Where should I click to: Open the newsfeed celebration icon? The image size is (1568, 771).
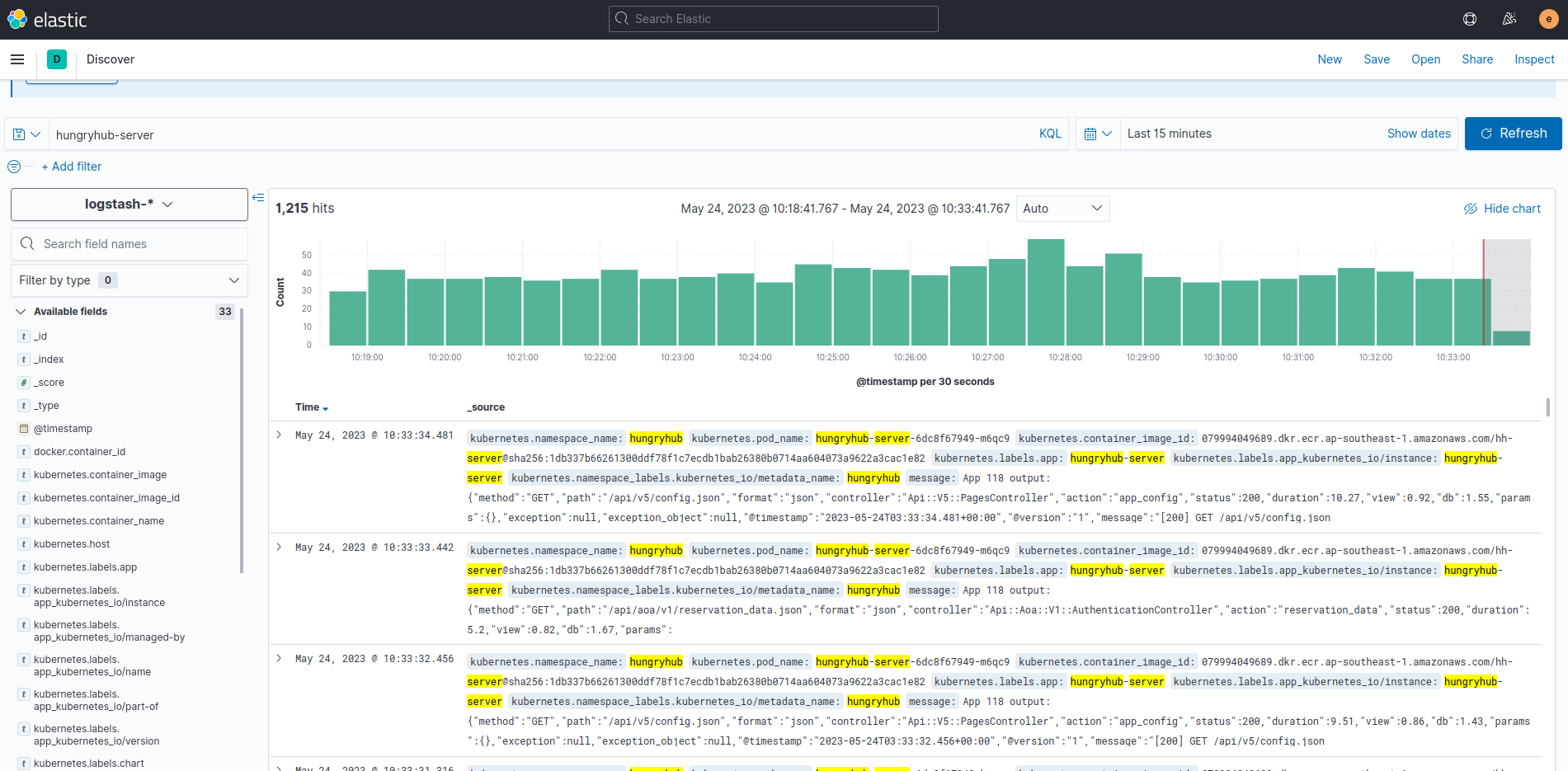point(1509,19)
